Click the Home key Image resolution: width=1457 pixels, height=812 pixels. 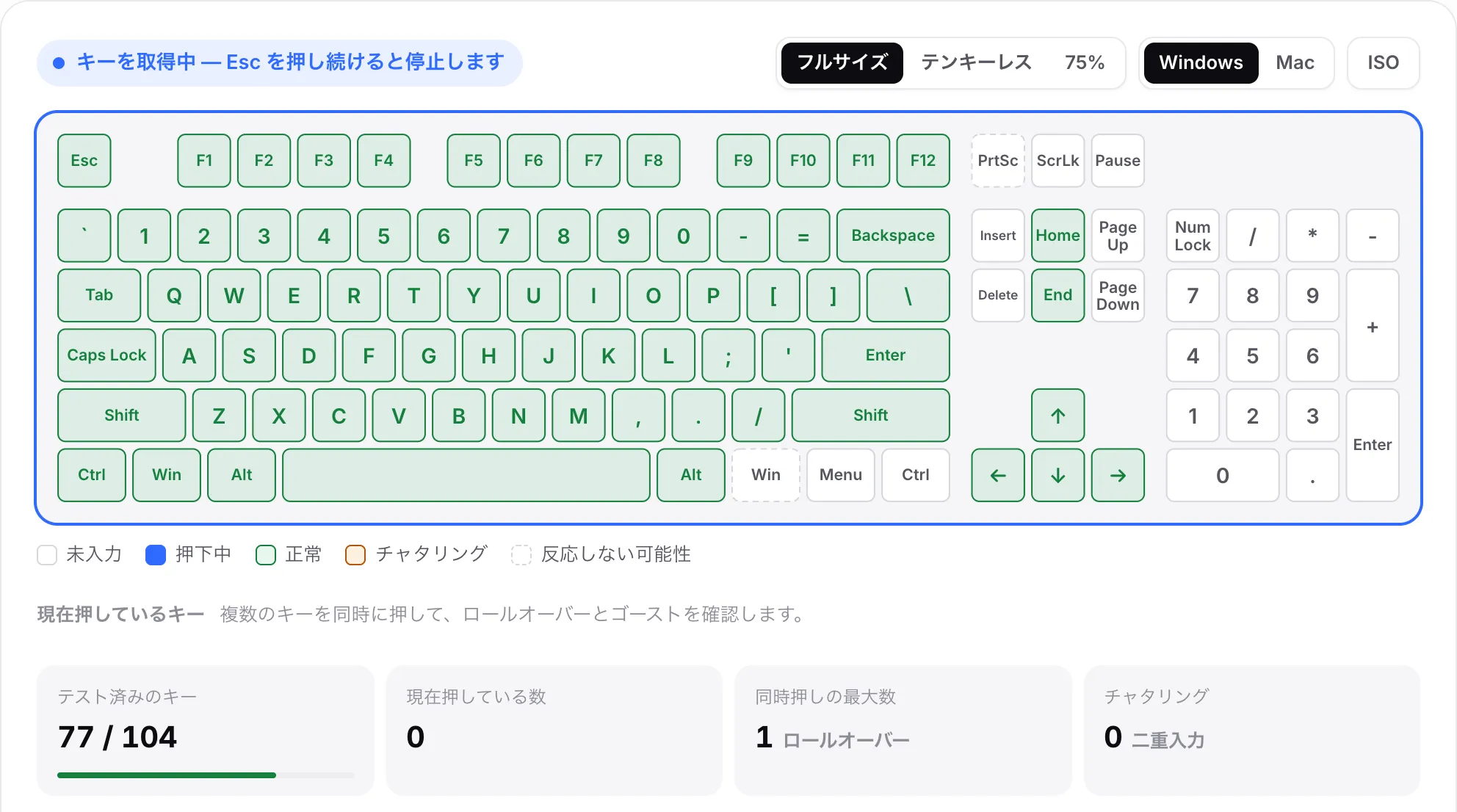click(1058, 236)
